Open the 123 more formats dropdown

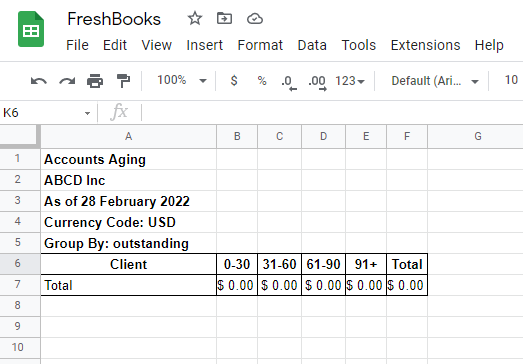(350, 81)
